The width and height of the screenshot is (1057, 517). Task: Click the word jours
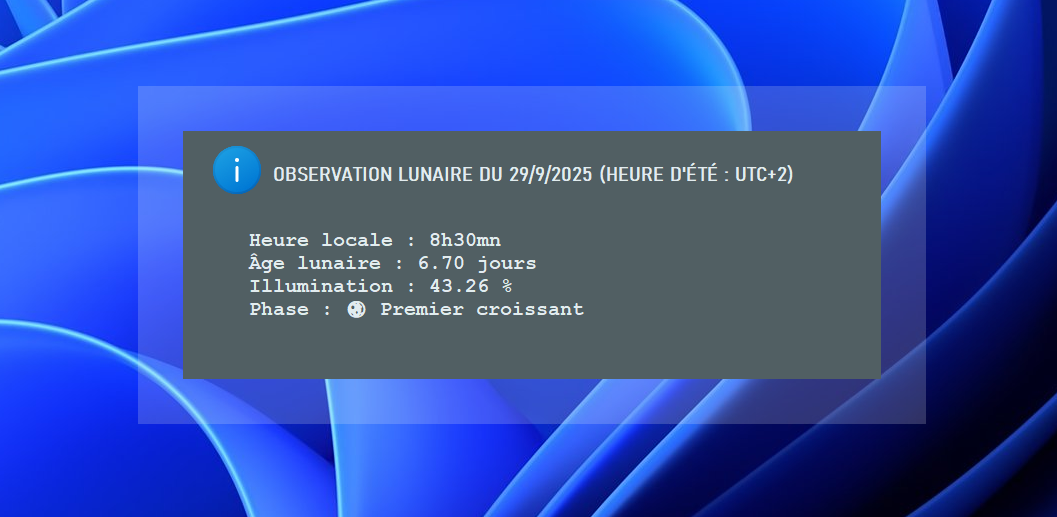(x=507, y=263)
